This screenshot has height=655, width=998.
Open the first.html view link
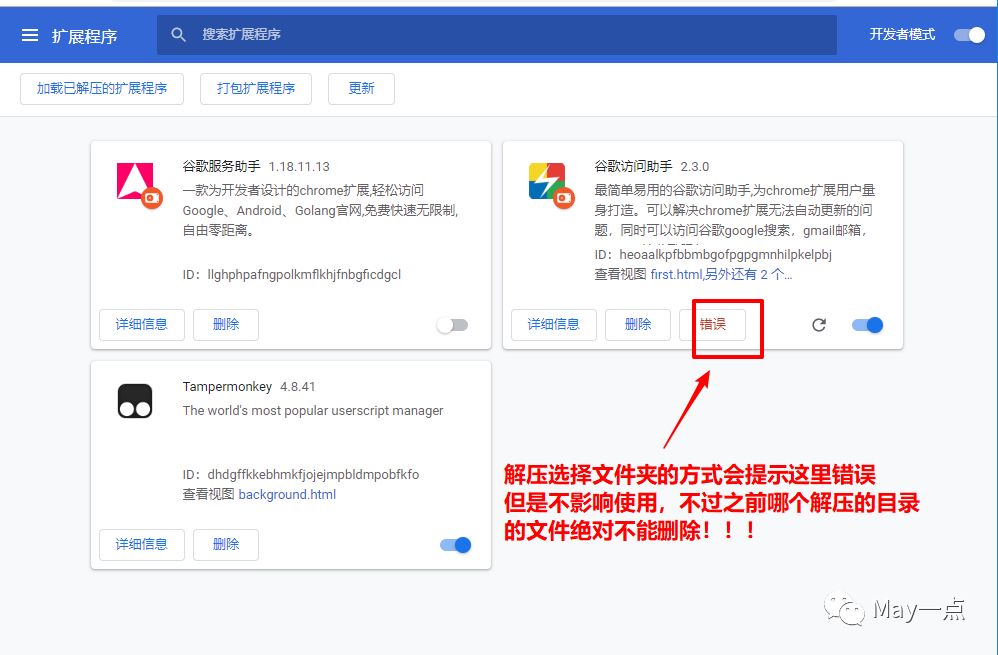click(x=676, y=274)
